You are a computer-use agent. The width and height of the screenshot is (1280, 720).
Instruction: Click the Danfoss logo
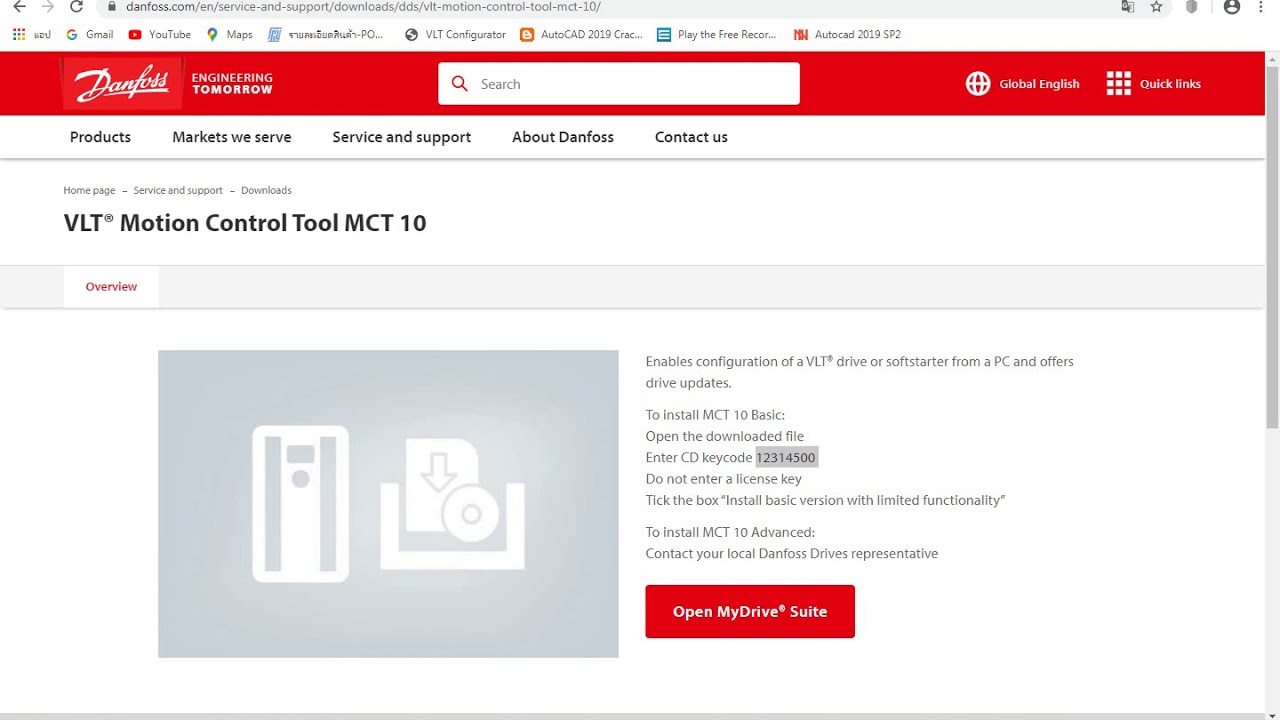[122, 84]
